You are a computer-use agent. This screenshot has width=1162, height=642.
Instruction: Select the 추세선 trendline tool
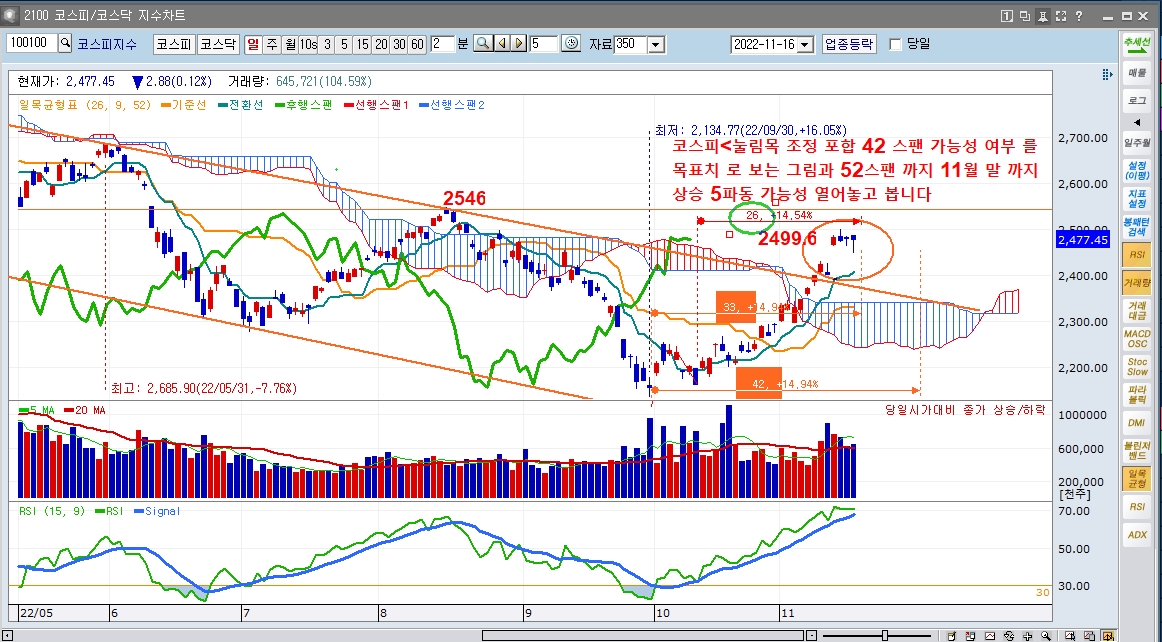coord(1136,43)
